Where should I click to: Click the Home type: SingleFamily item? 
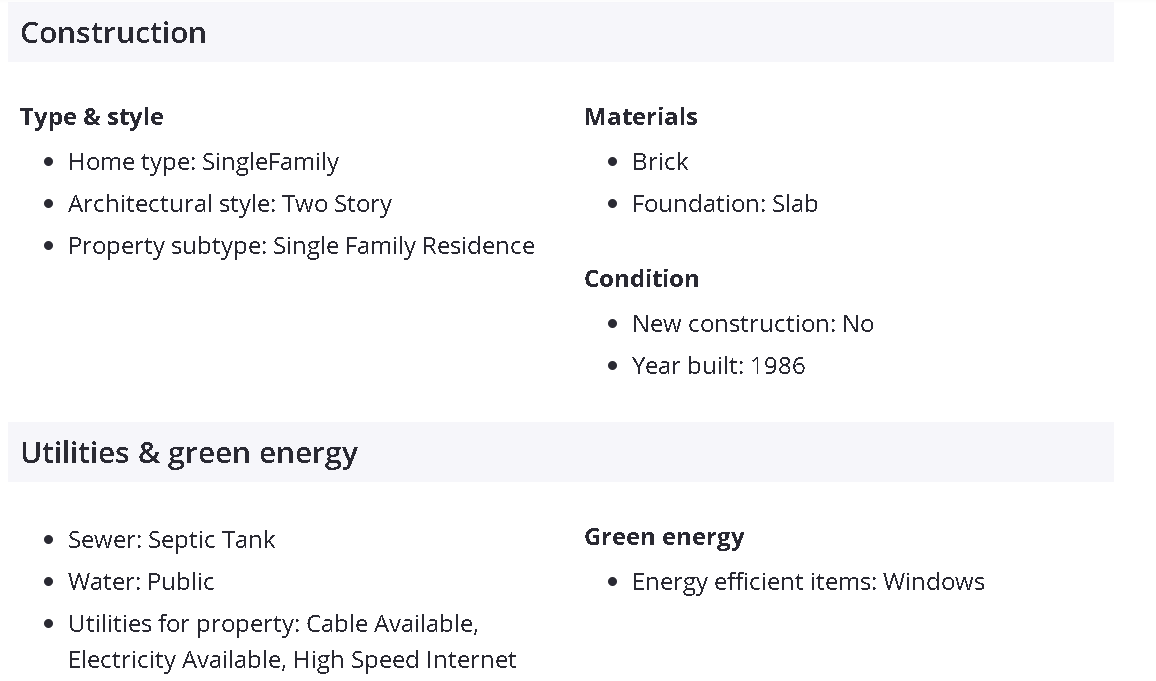pyautogui.click(x=203, y=162)
